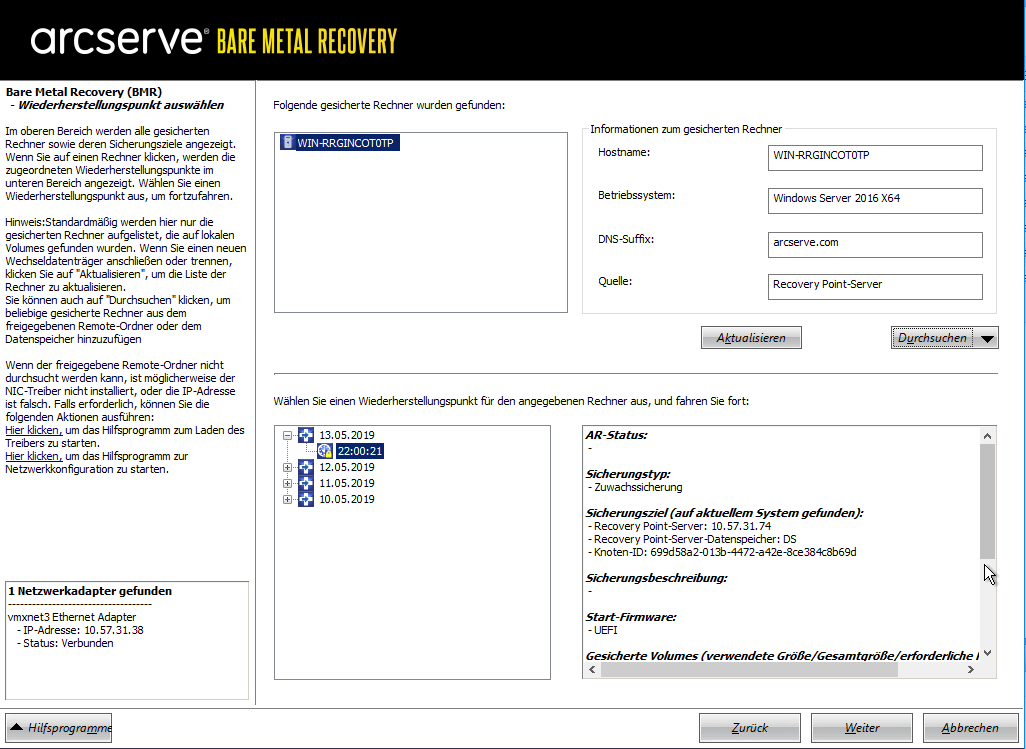
Task: Click the details panel scroll-left arrow
Action: [x=592, y=669]
